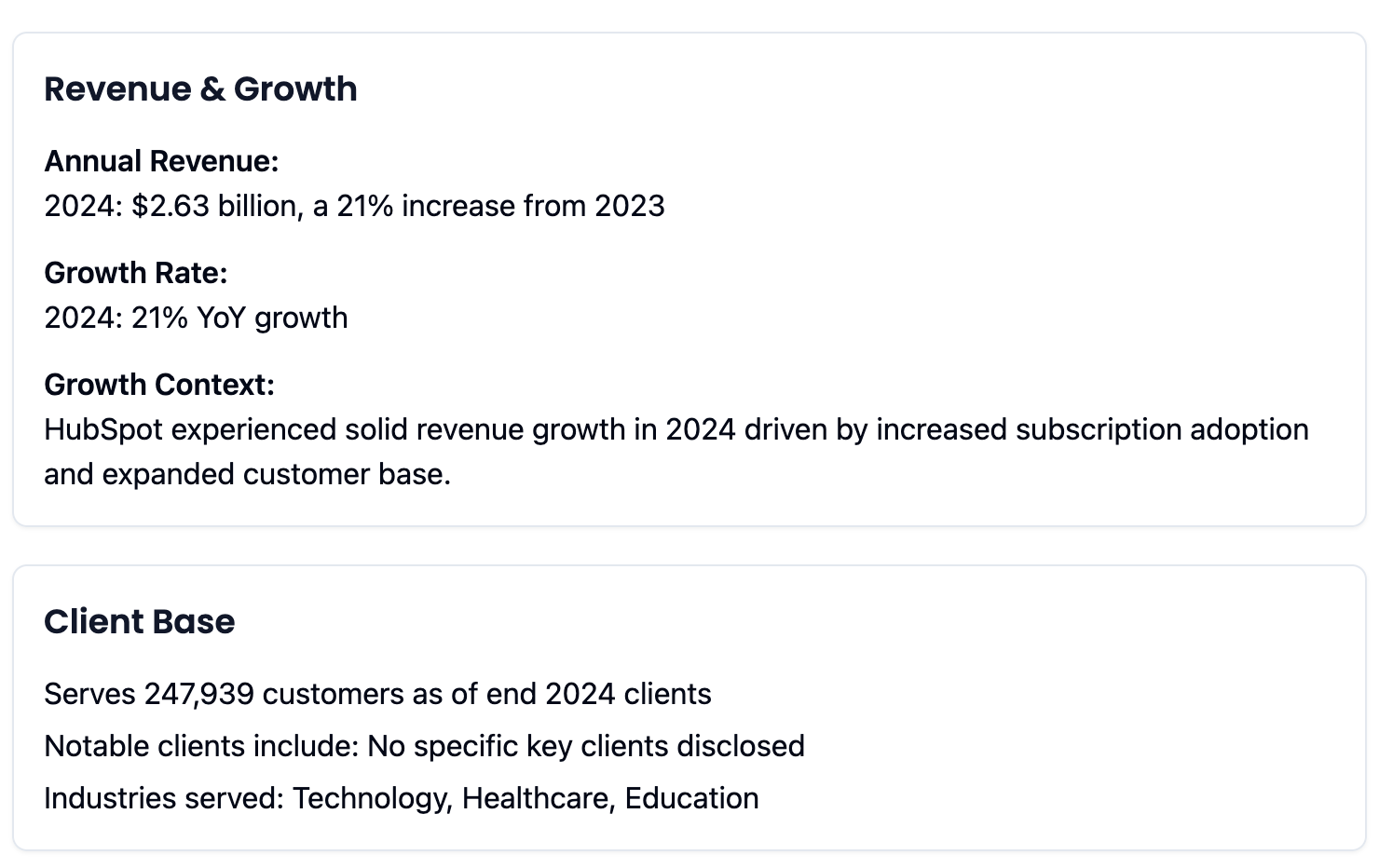Image resolution: width=1379 pixels, height=868 pixels.
Task: Select the Growth Context label
Action: point(159,385)
